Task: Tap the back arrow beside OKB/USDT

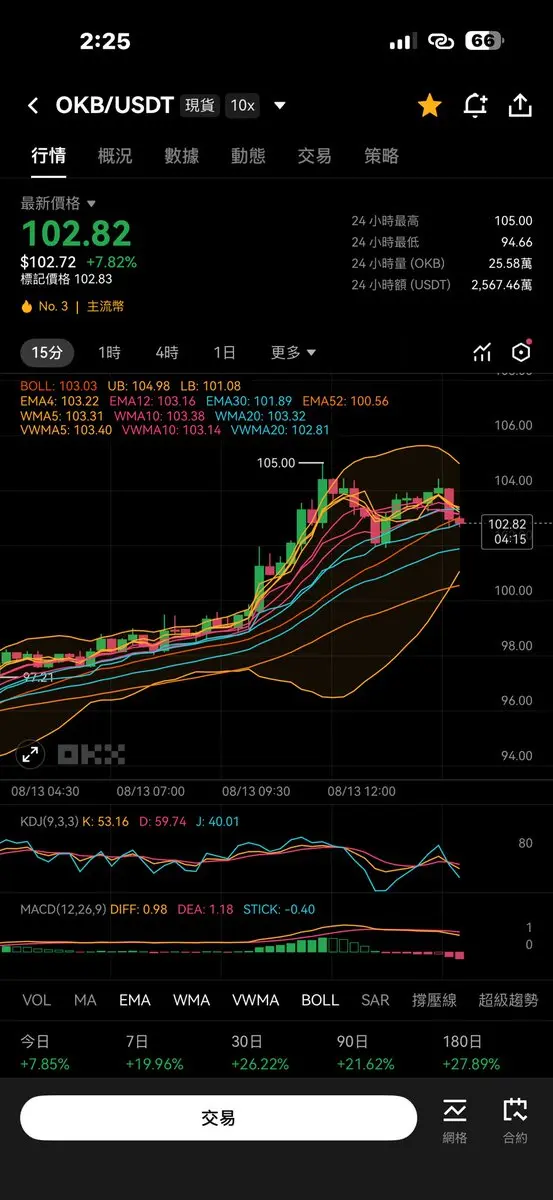Action: 33,106
